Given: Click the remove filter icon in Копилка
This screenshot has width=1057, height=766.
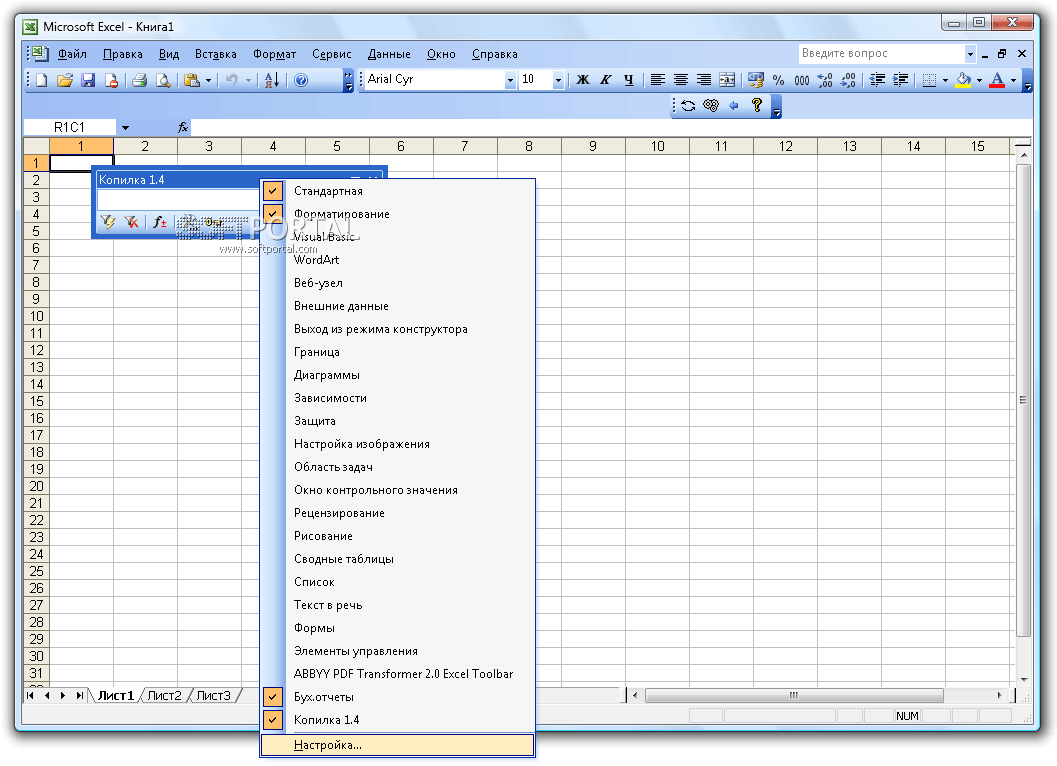Looking at the screenshot, I should click(x=131, y=222).
